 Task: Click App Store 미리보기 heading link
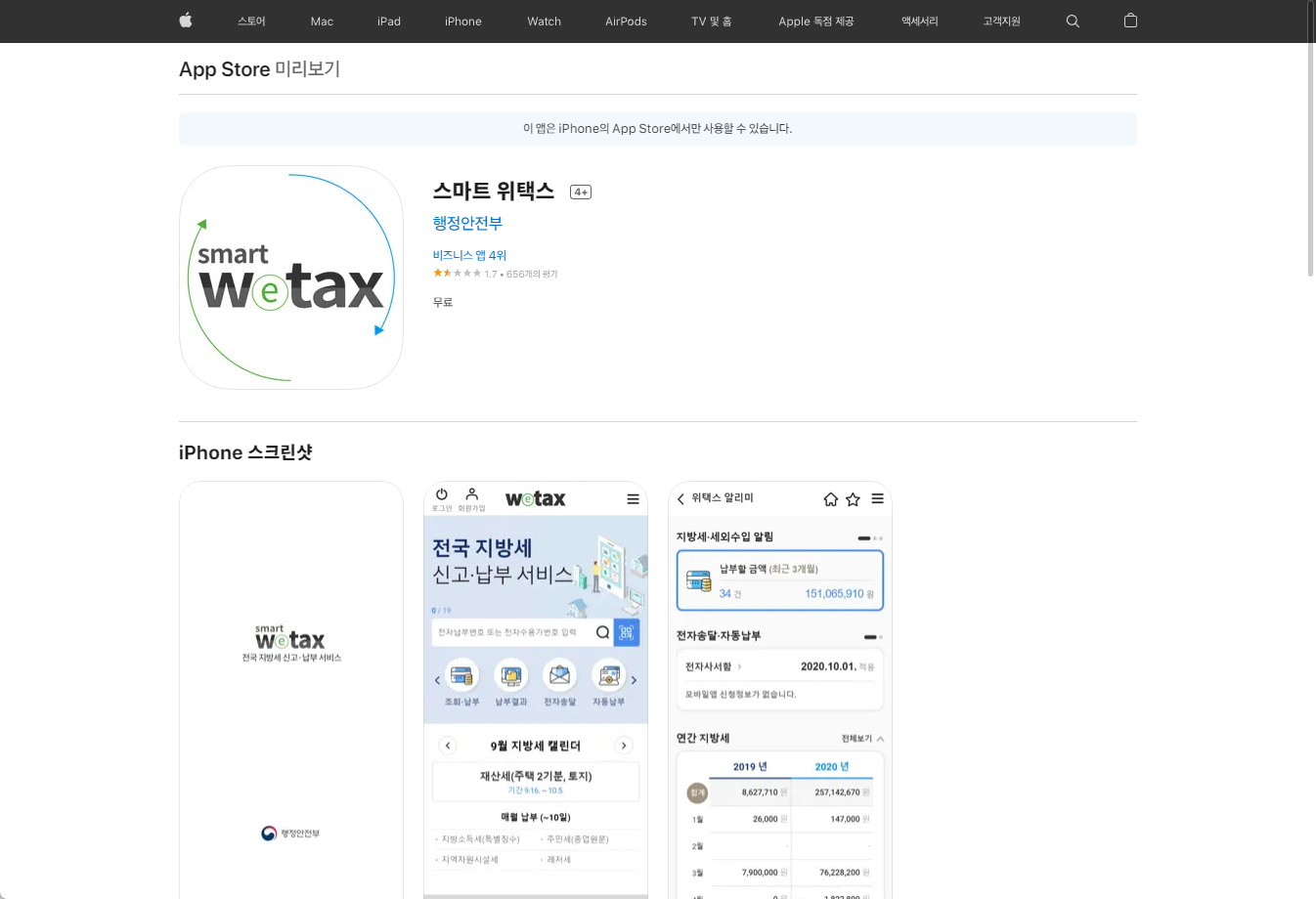click(x=259, y=69)
